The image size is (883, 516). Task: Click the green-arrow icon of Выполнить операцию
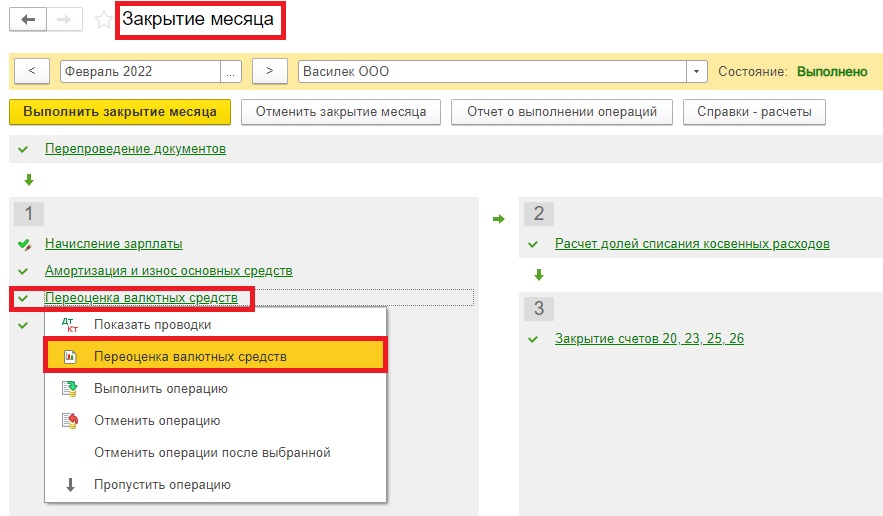tap(70, 389)
